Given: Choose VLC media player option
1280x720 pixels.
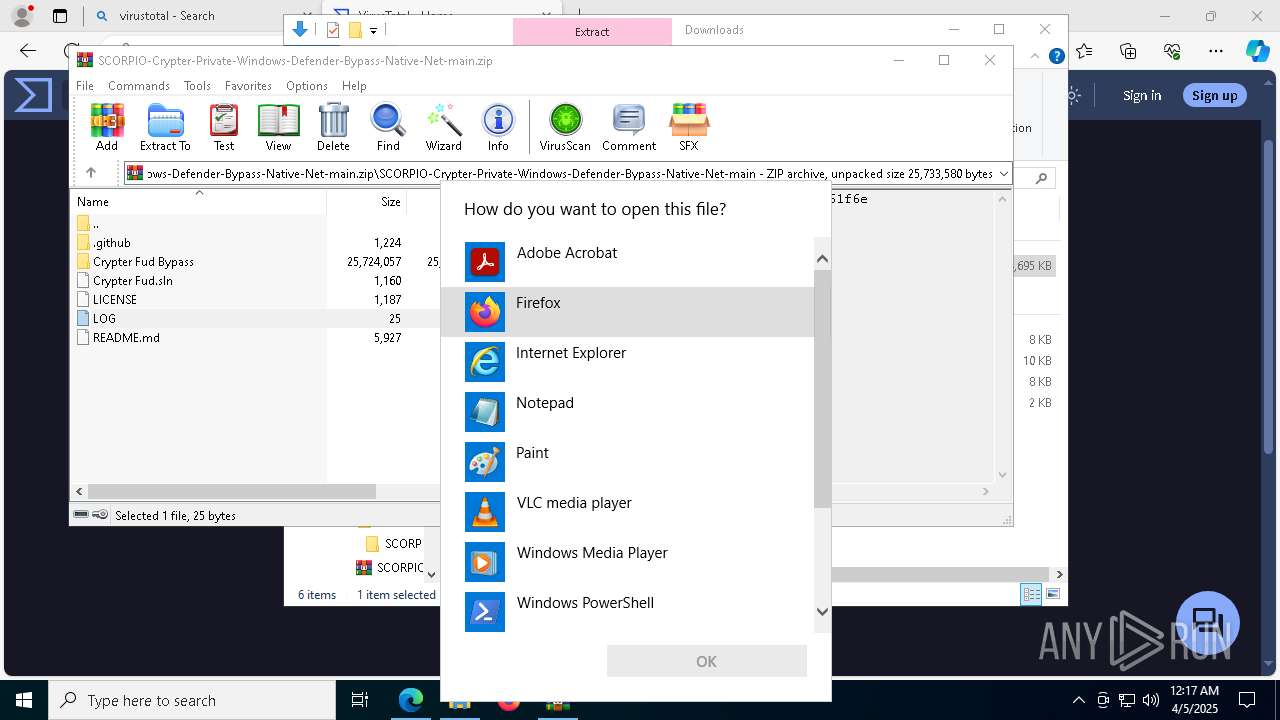Looking at the screenshot, I should 628,512.
